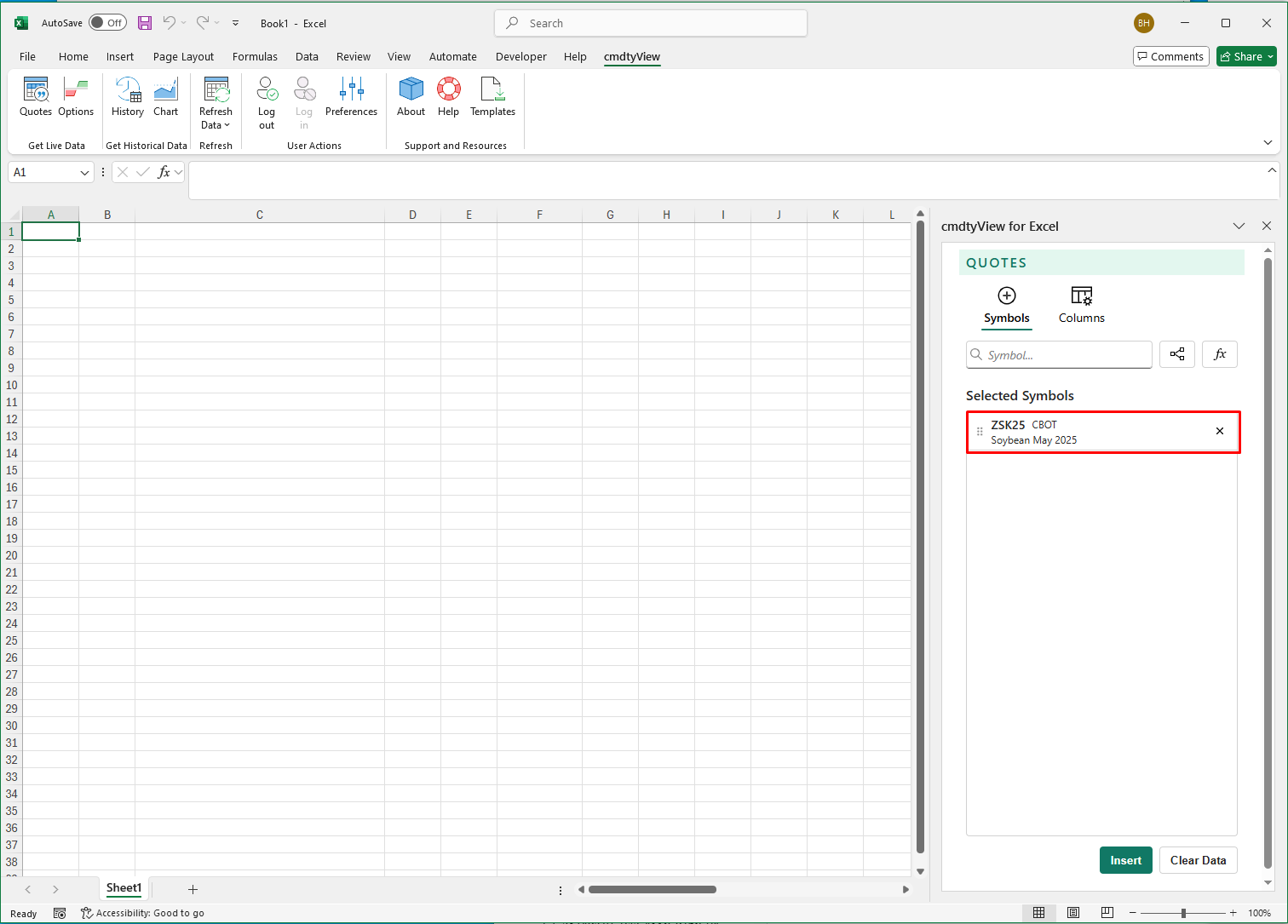
Task: Open the cmdtyView task pane options menu
Action: (x=1239, y=226)
